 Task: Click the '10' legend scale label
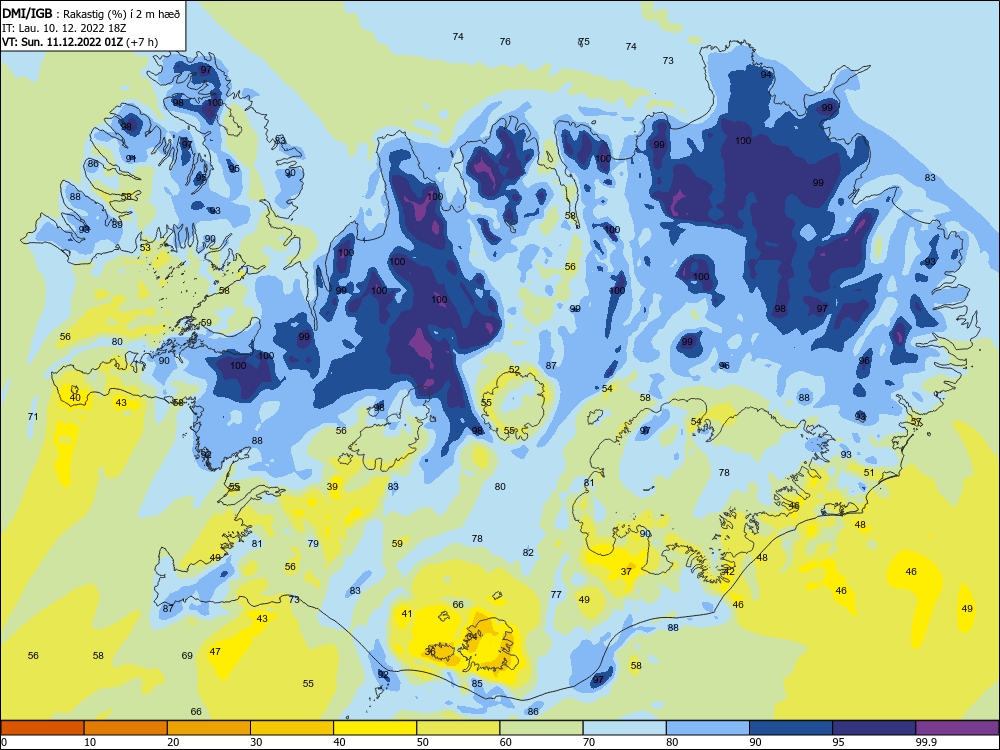(x=90, y=742)
